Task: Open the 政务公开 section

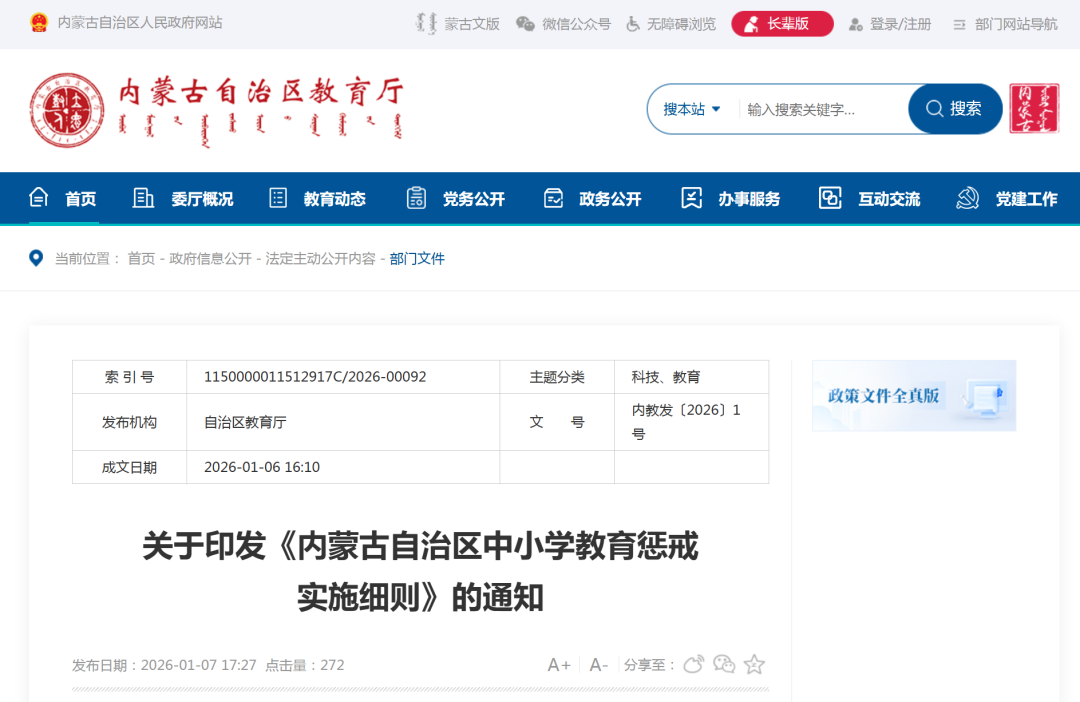Action: tap(609, 198)
